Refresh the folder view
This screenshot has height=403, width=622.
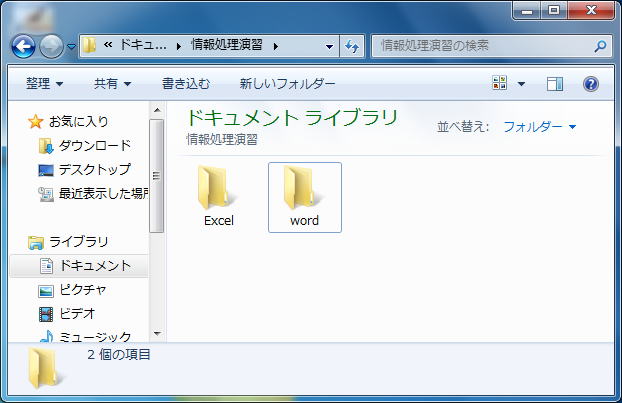tap(352, 46)
